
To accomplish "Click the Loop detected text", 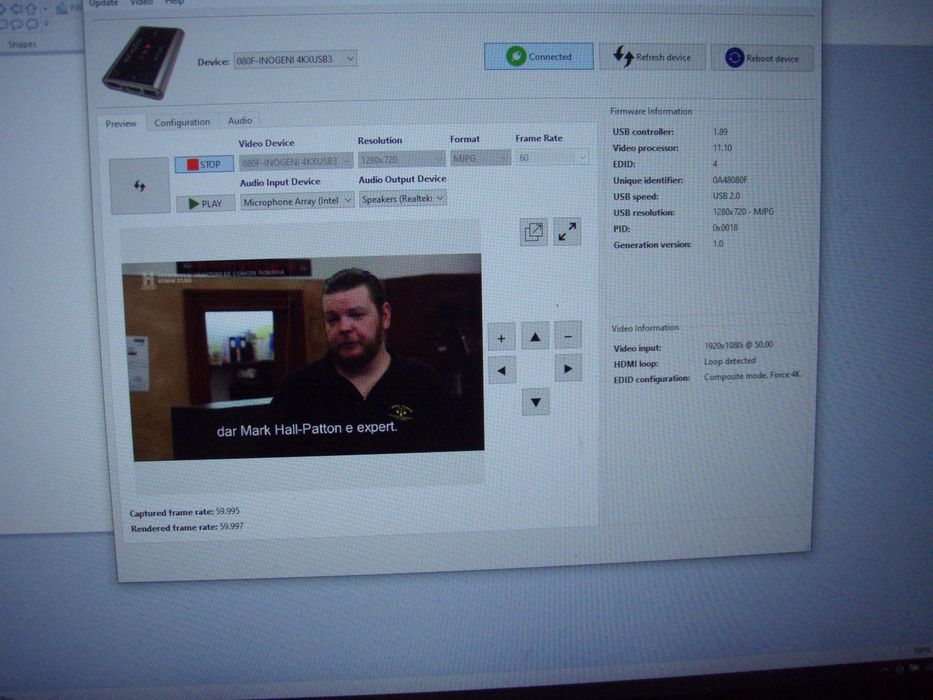I will click(x=730, y=361).
